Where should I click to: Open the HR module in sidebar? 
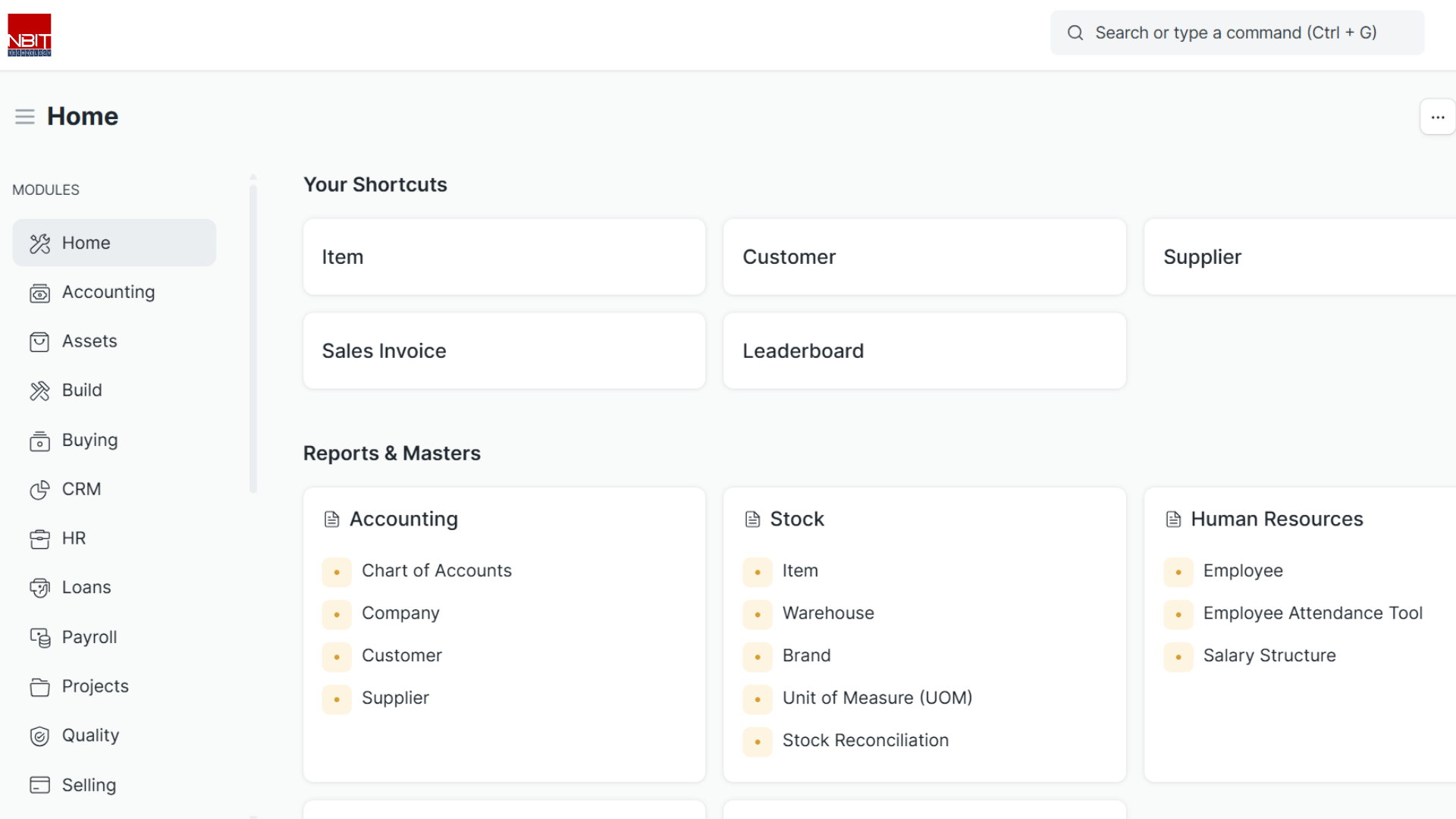click(x=74, y=538)
